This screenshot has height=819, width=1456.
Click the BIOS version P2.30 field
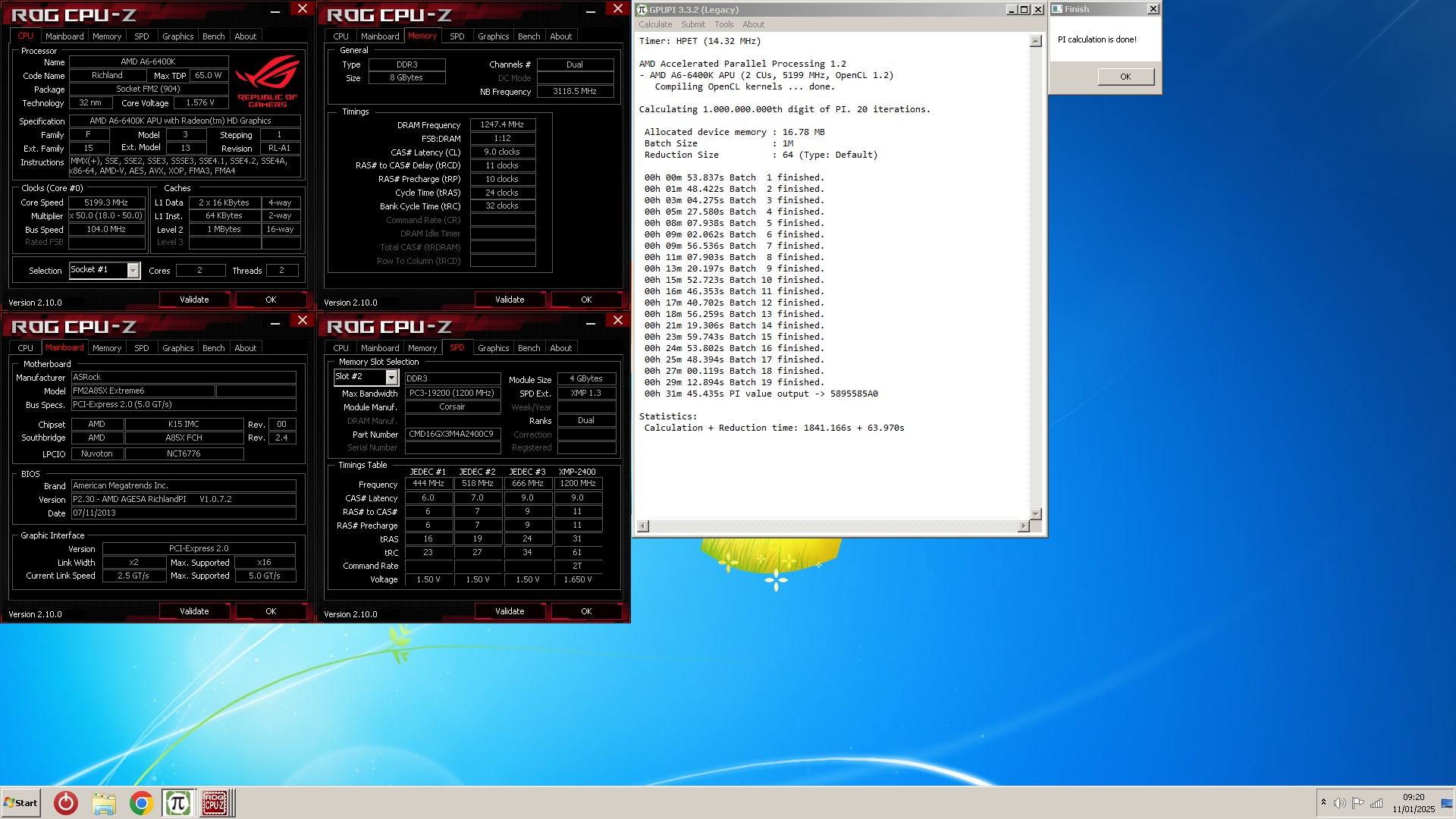(x=184, y=500)
